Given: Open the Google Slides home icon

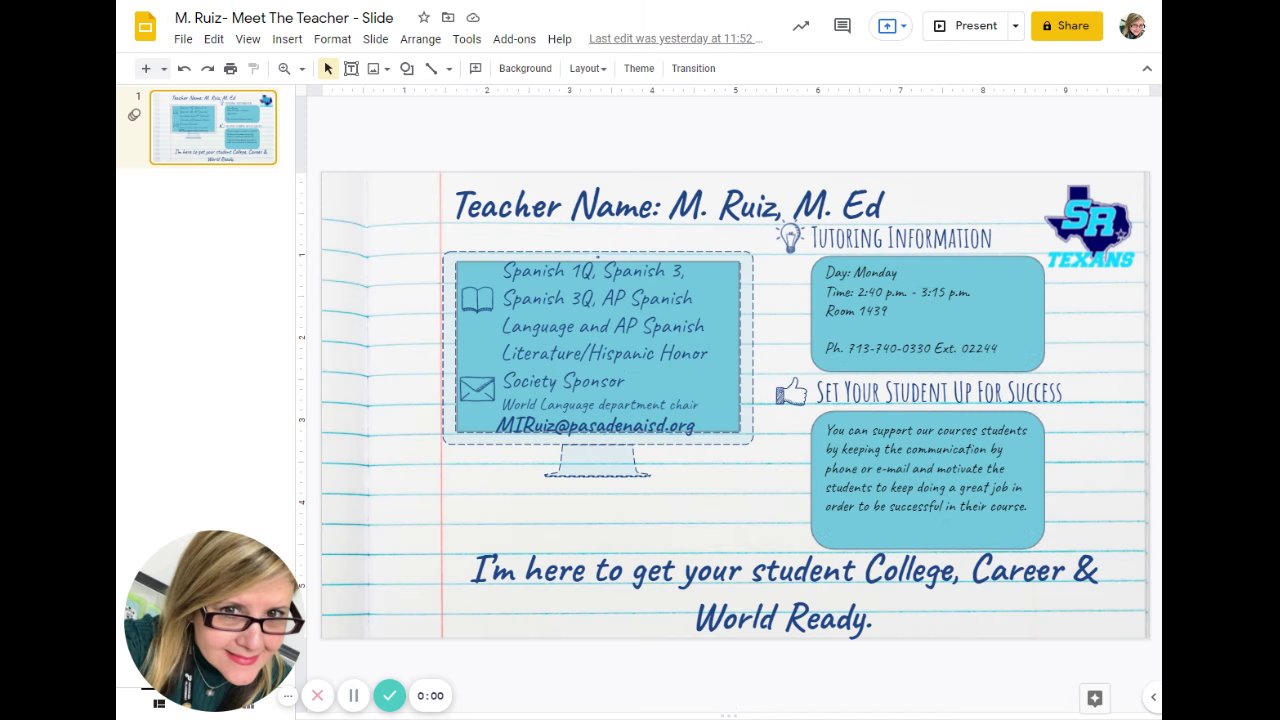Looking at the screenshot, I should pyautogui.click(x=146, y=26).
